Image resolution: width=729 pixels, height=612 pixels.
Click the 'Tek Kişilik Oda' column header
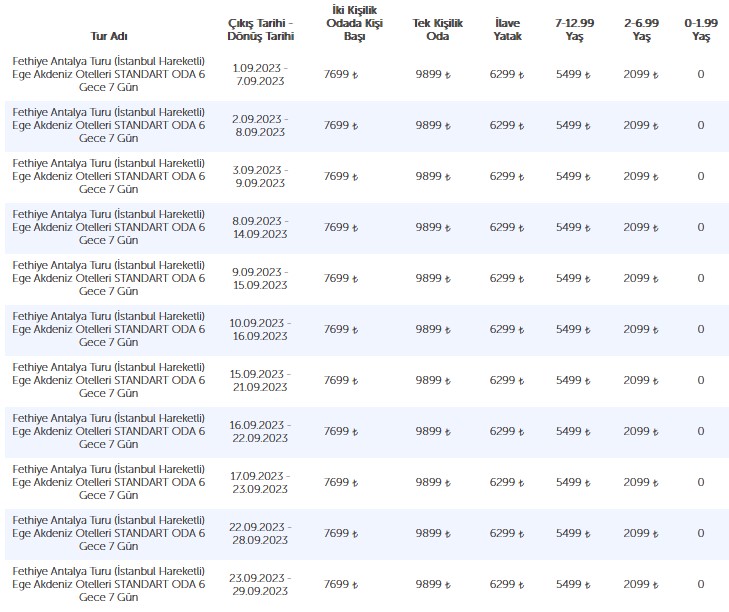click(x=433, y=29)
